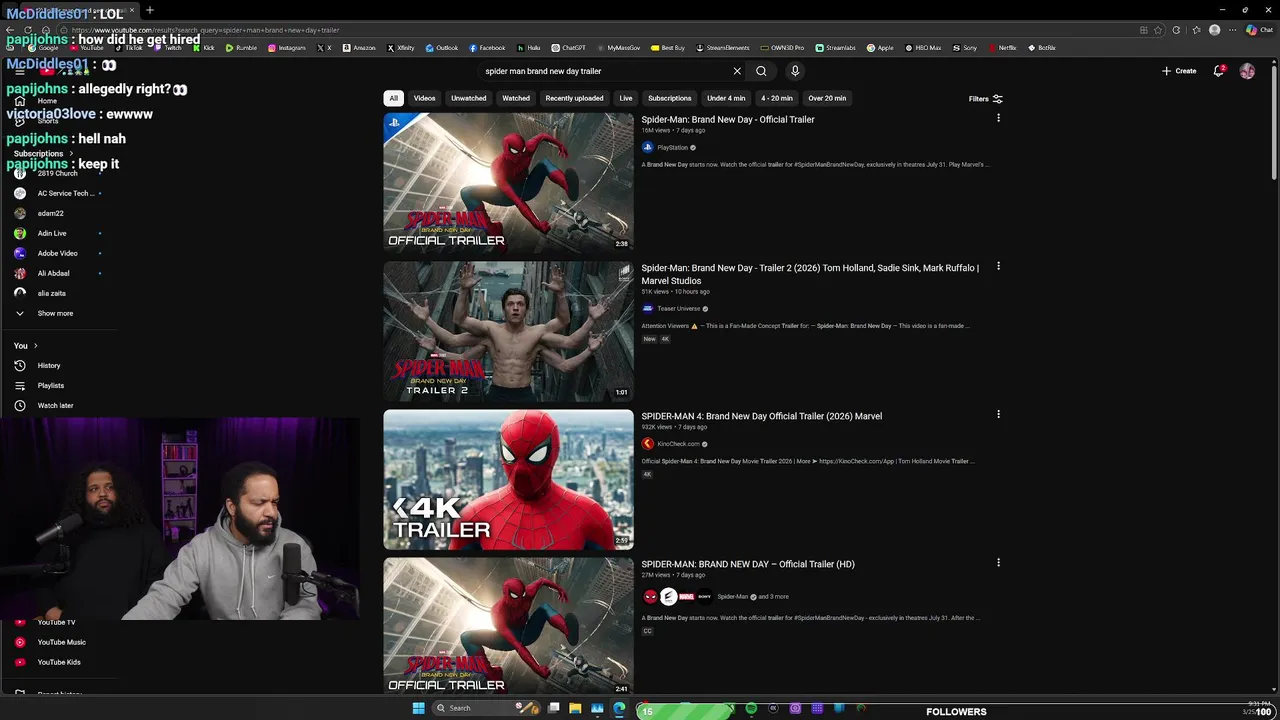Toggle the Live filter chip
1280x720 pixels.
(626, 98)
